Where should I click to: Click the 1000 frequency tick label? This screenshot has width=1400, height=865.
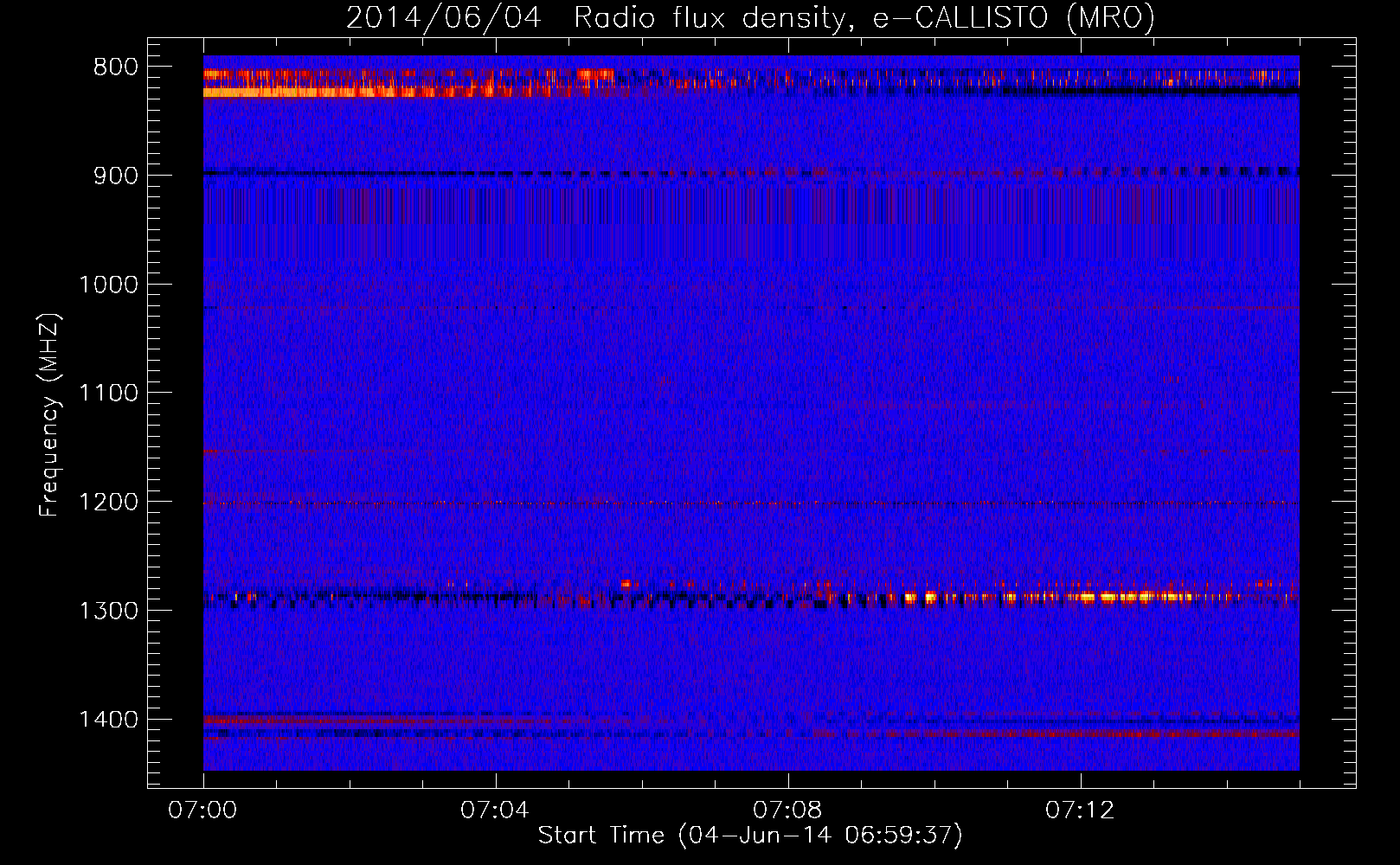point(108,285)
